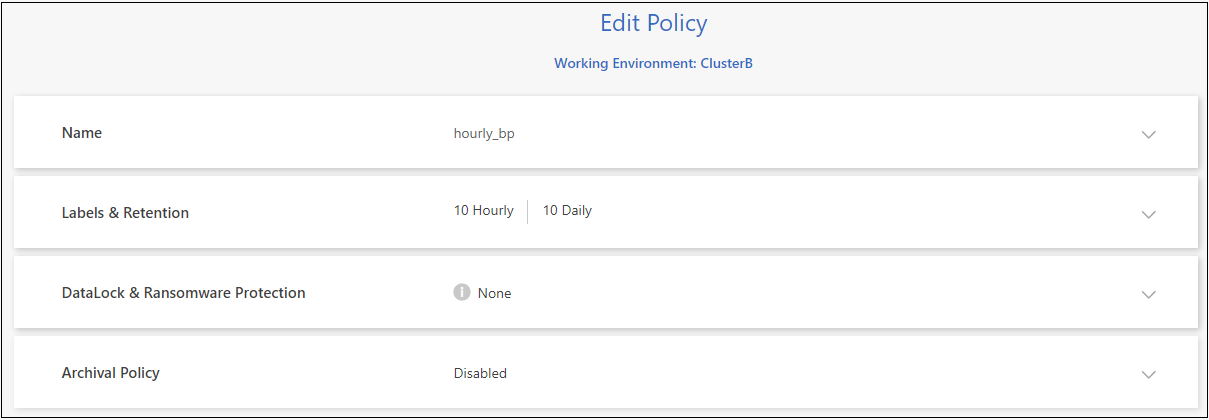Click the 10 Daily retention value
The width and height of the screenshot is (1209, 420).
pyautogui.click(x=567, y=211)
